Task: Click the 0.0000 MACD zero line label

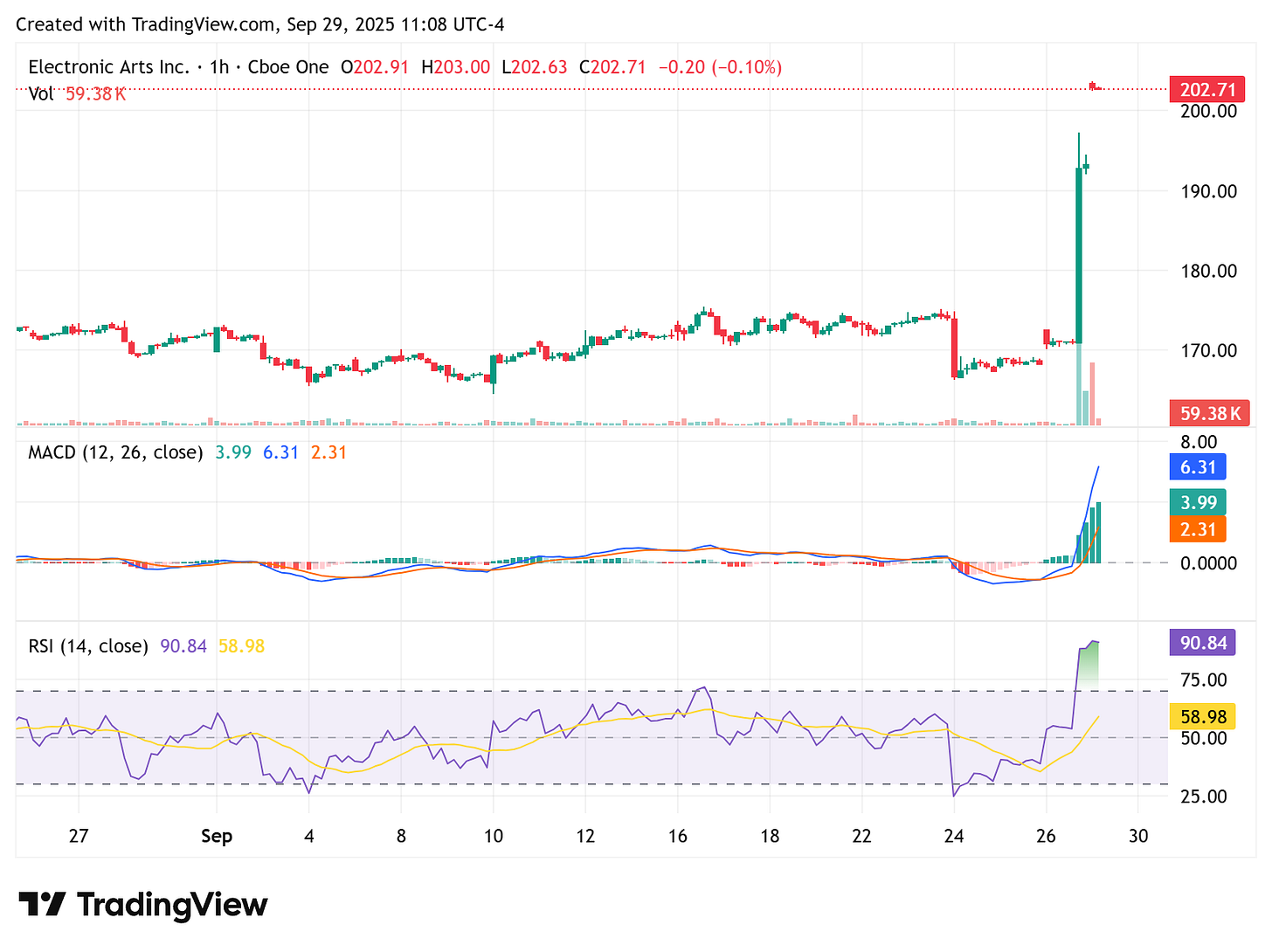Action: click(1209, 563)
